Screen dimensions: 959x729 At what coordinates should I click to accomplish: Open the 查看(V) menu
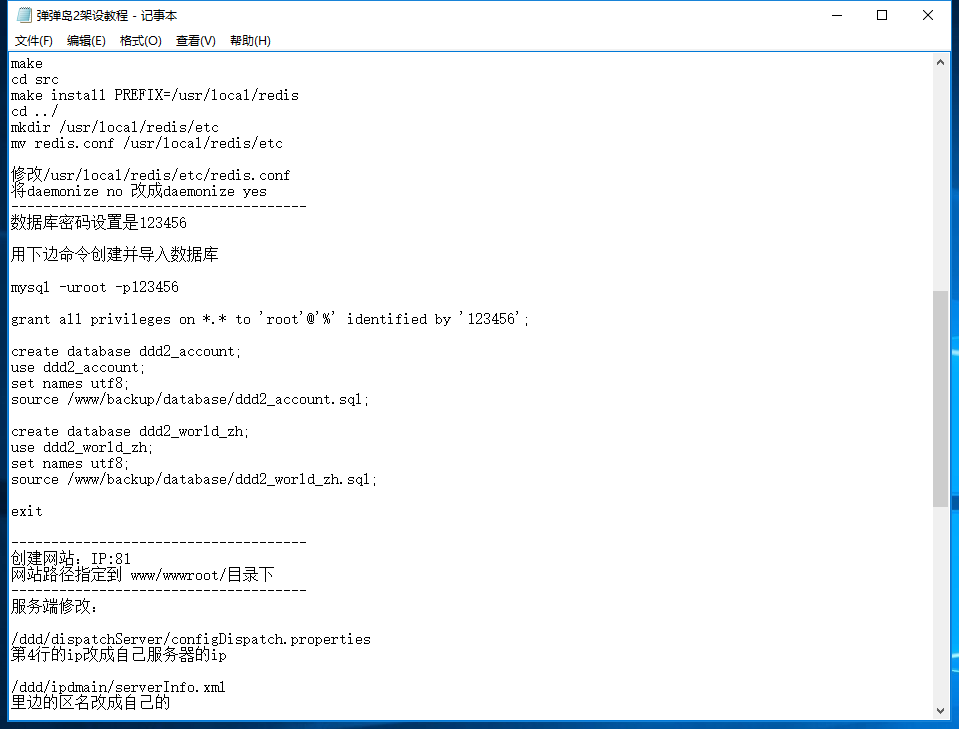[196, 41]
